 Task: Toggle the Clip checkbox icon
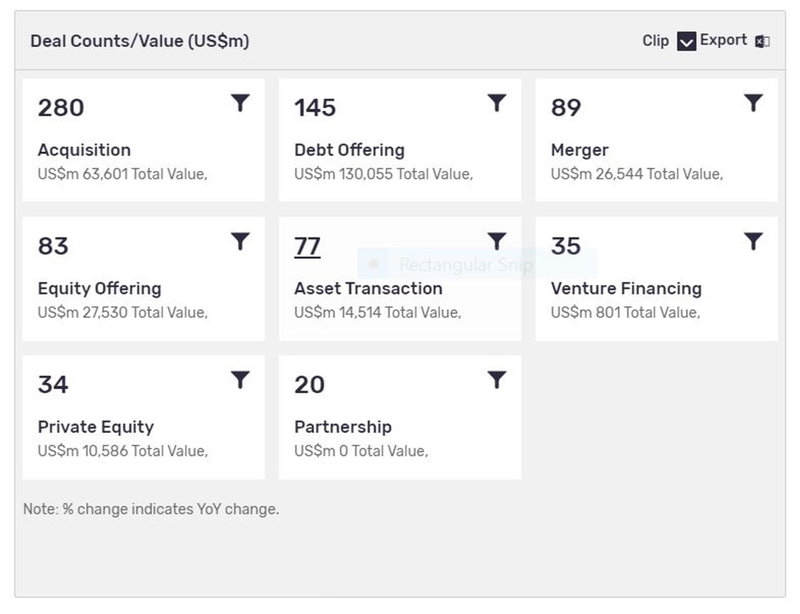[x=686, y=41]
